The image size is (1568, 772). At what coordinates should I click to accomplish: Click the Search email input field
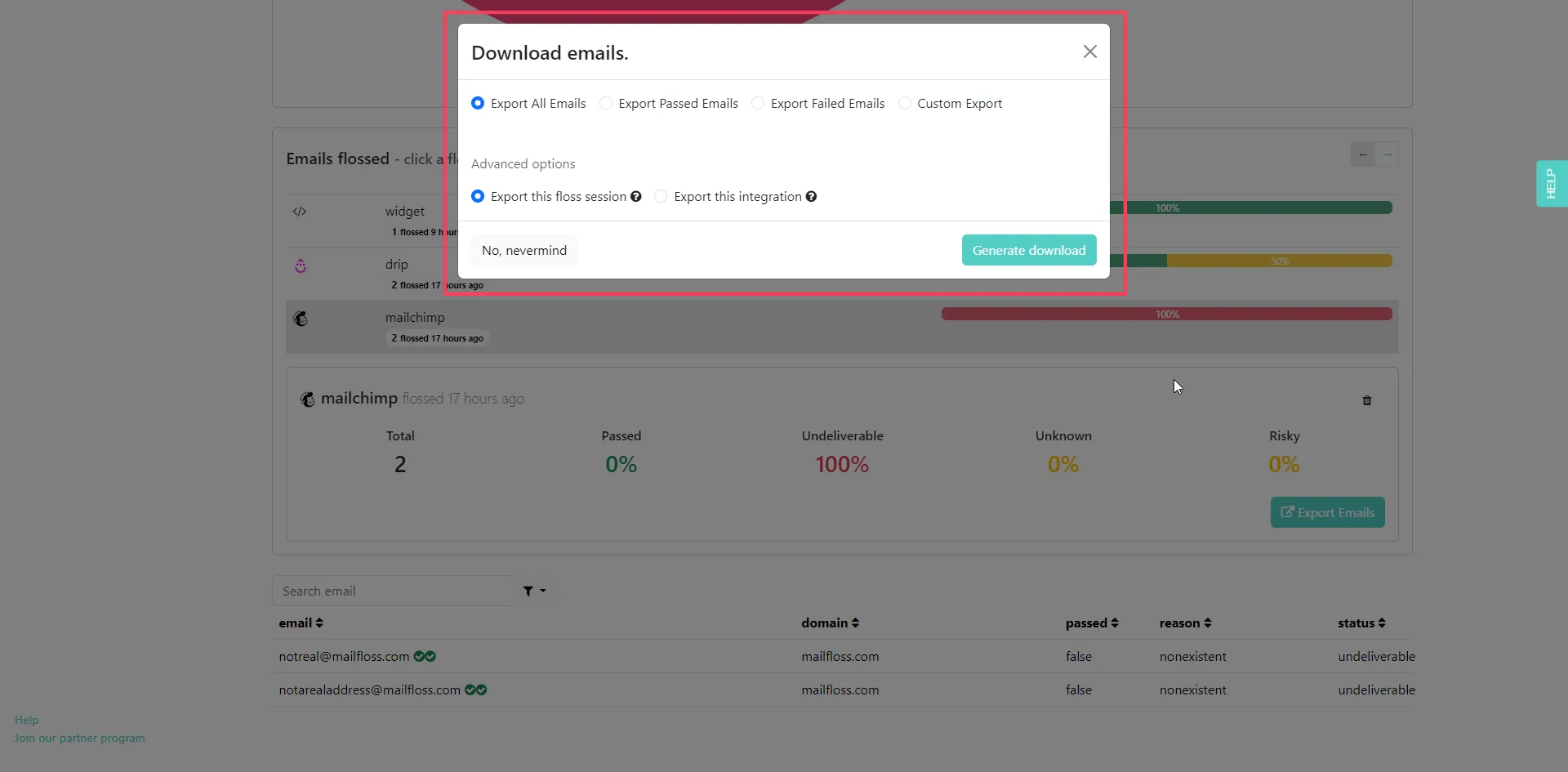(x=393, y=591)
